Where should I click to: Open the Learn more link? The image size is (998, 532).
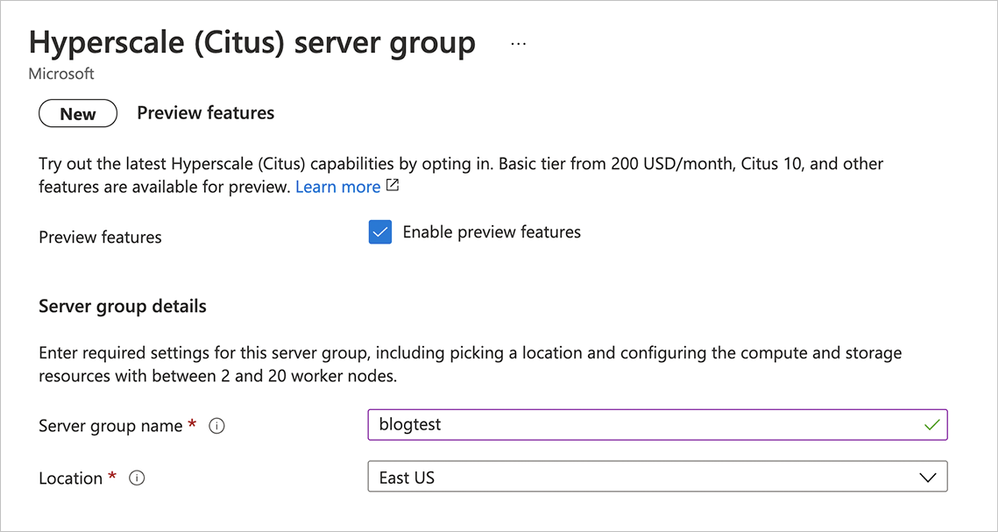337,187
